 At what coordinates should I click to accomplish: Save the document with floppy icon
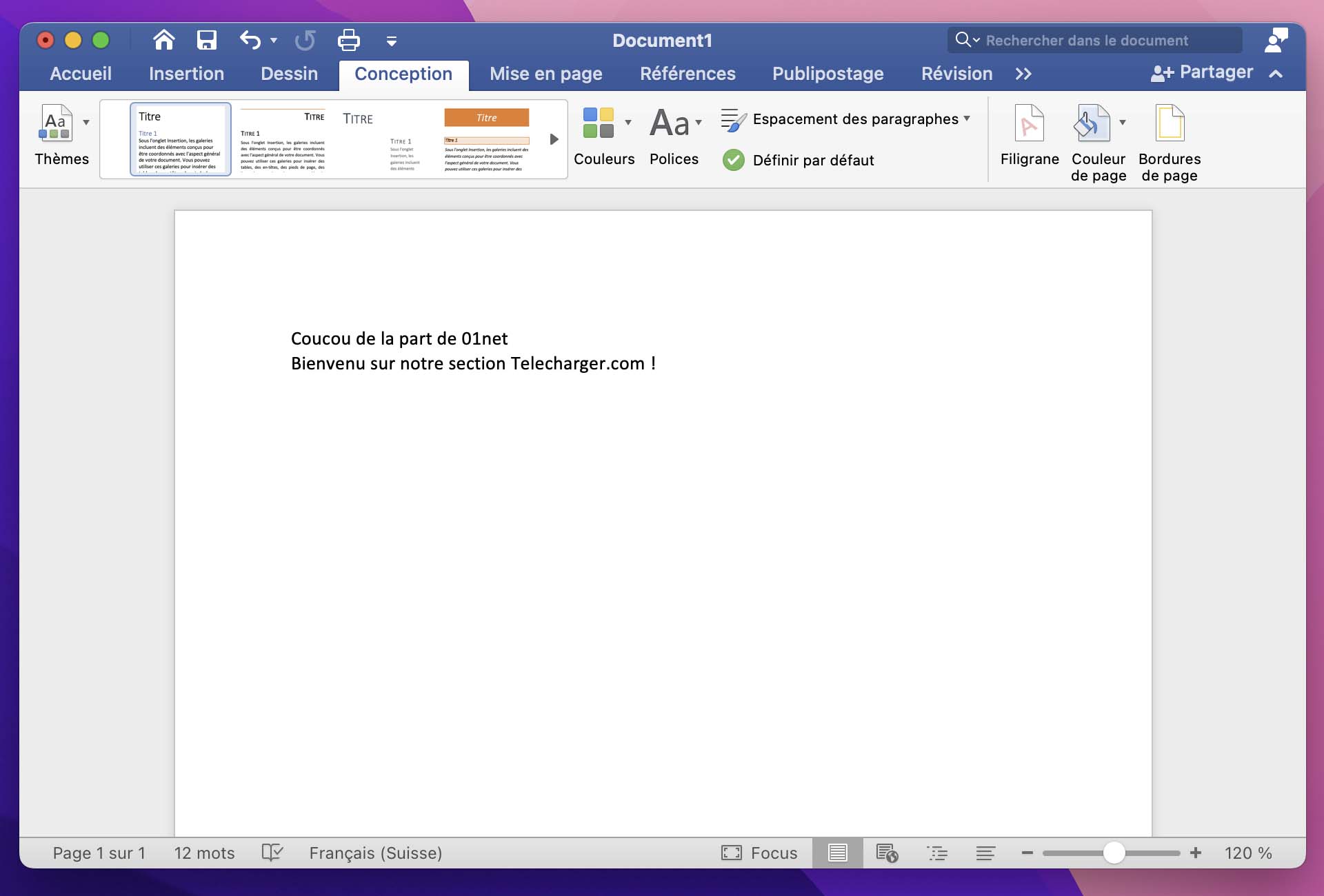[206, 40]
